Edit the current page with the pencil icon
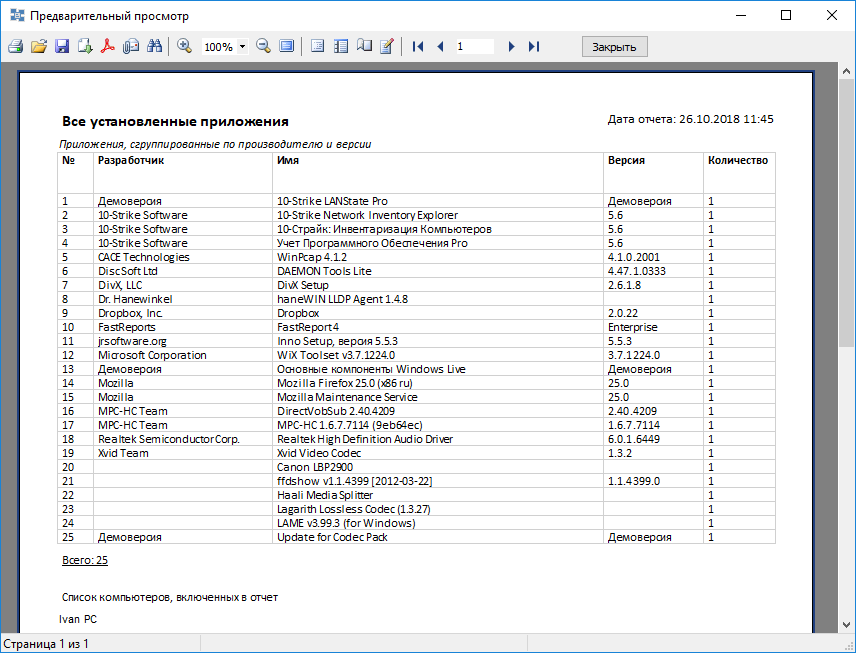 coord(387,46)
